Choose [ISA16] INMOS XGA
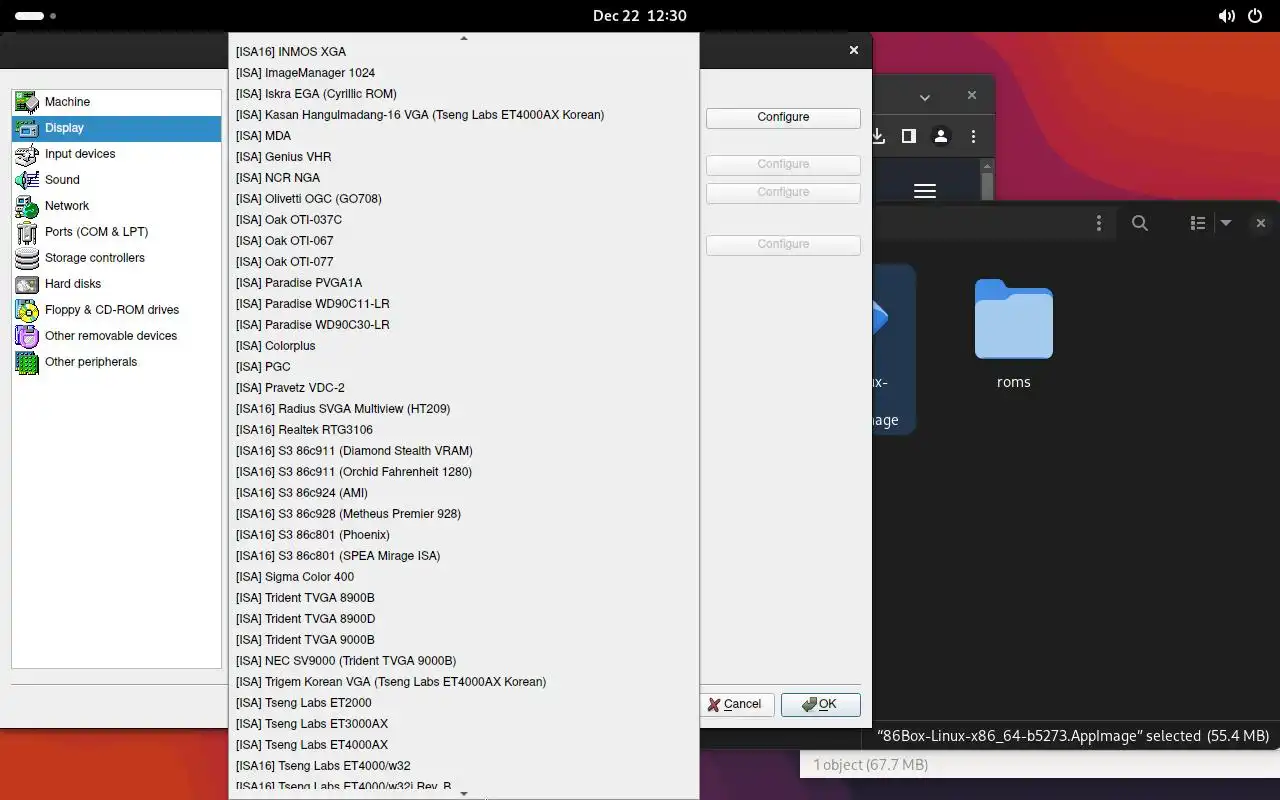This screenshot has width=1280, height=800. (x=463, y=52)
